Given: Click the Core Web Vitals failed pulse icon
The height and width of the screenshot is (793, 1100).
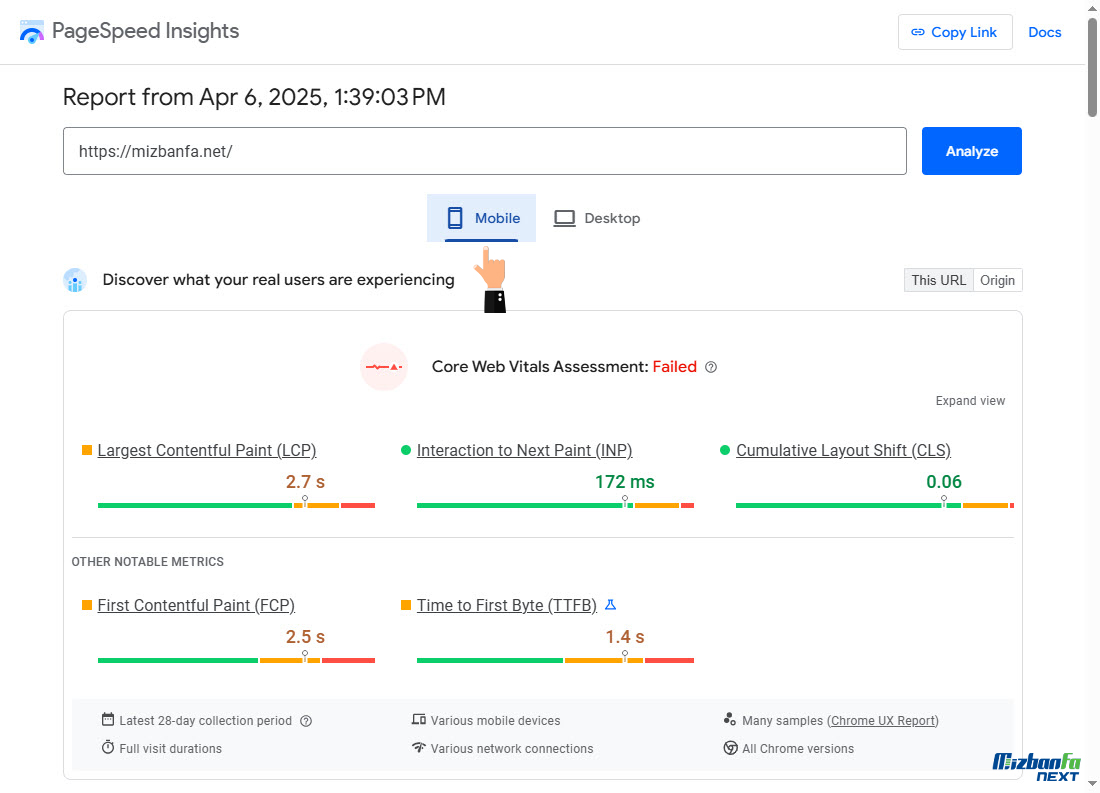Looking at the screenshot, I should 384,367.
